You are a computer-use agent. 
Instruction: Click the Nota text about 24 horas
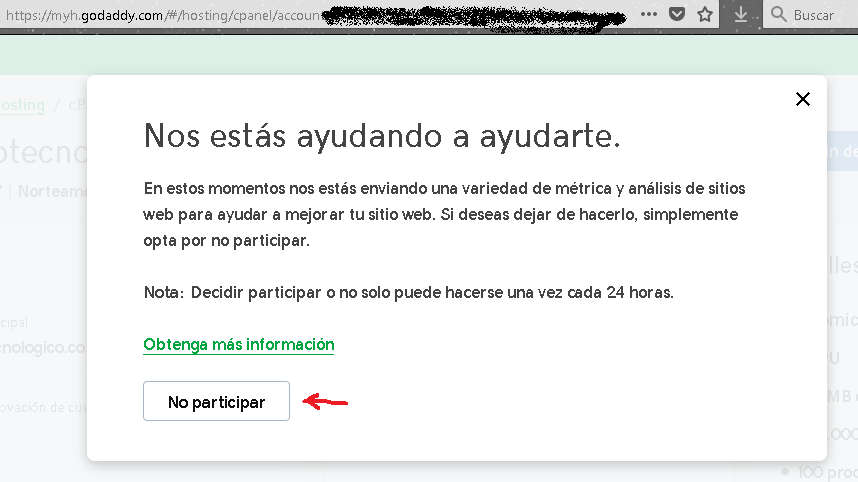[x=408, y=292]
